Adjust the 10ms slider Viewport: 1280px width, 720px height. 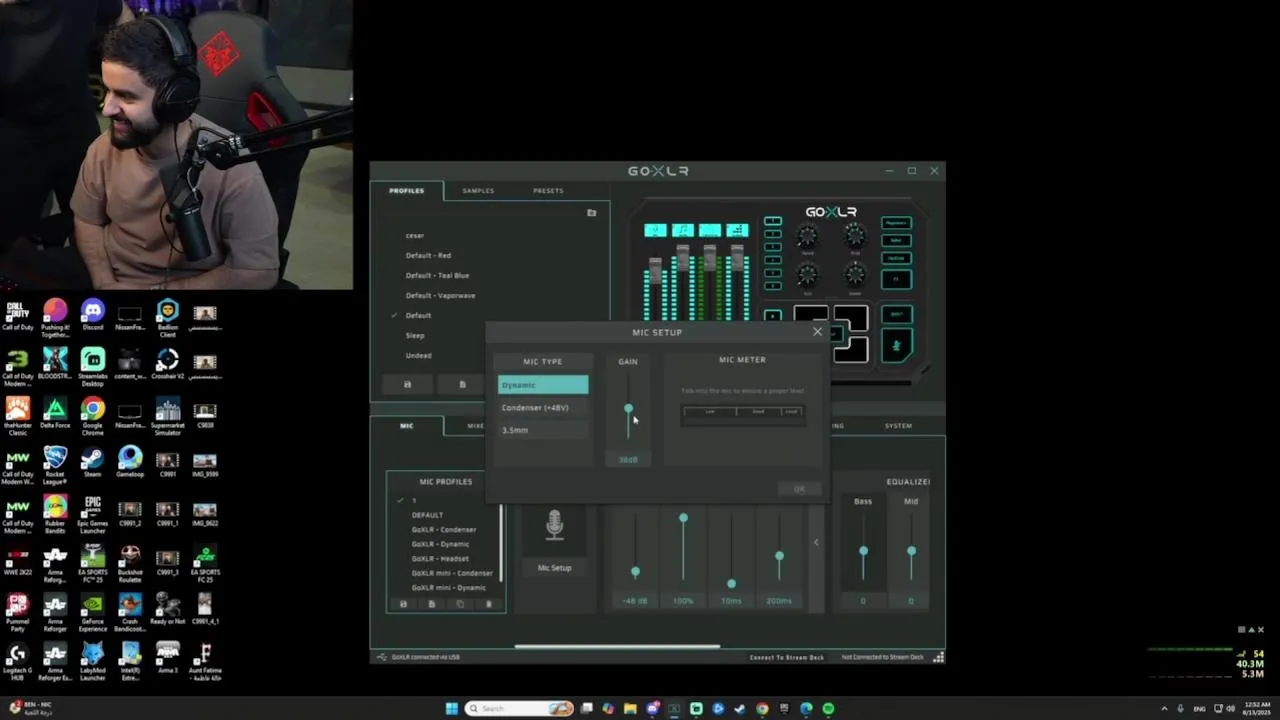(731, 584)
